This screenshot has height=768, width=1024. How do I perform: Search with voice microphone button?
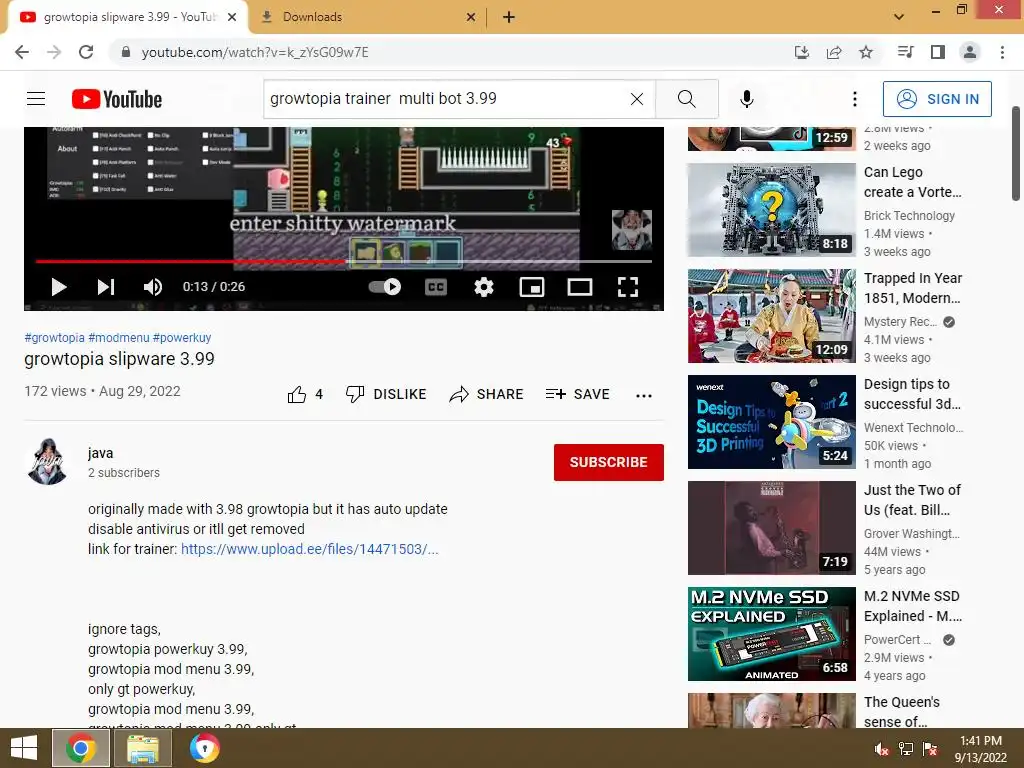(x=747, y=99)
